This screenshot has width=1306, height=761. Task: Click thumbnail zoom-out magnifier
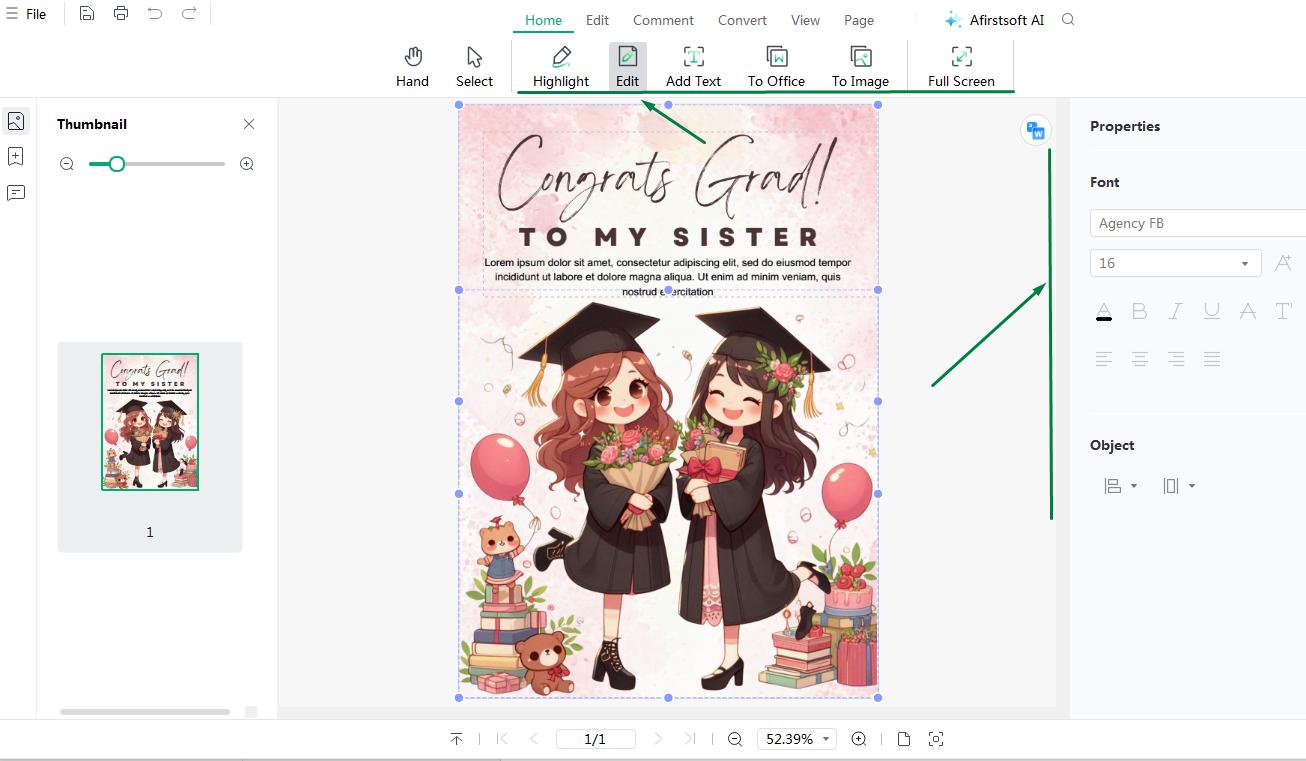tap(67, 164)
